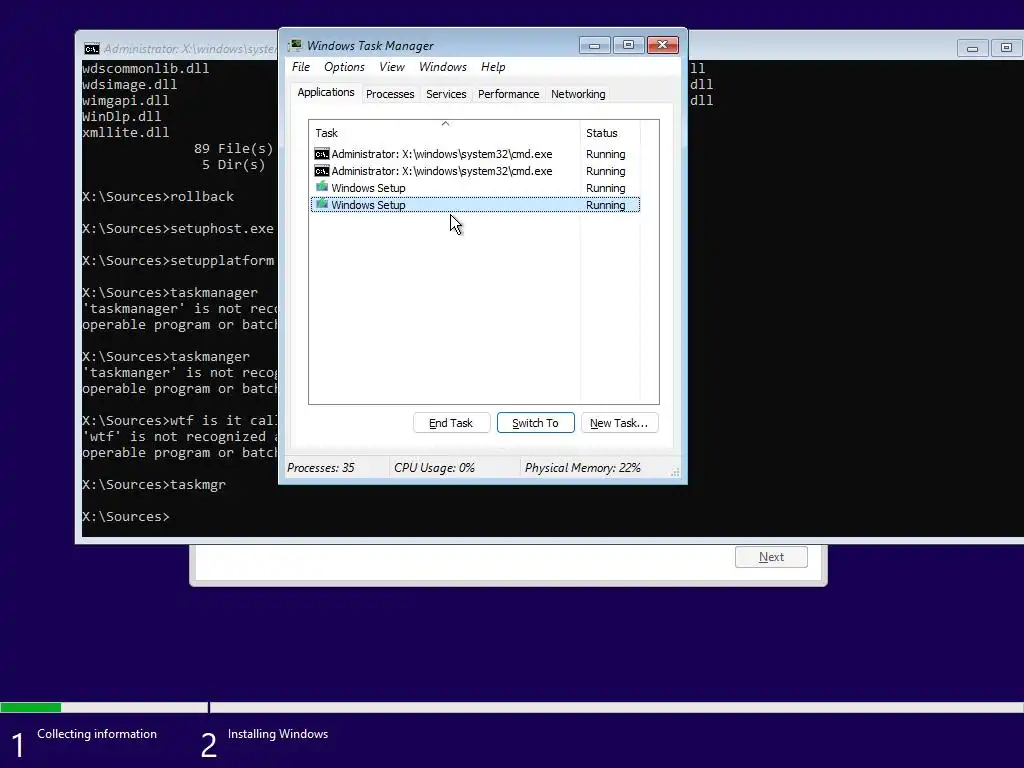Click wdscommonlib.dll in the cmd output
Screen dimensions: 1024x768
pos(146,69)
